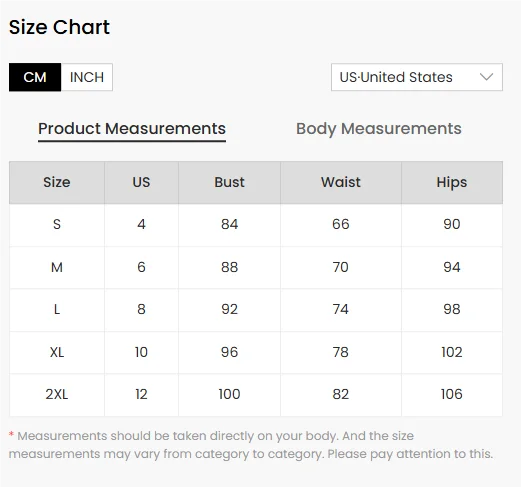521x487 pixels.
Task: Click bust value 100 in 2XL row
Action: tap(229, 394)
